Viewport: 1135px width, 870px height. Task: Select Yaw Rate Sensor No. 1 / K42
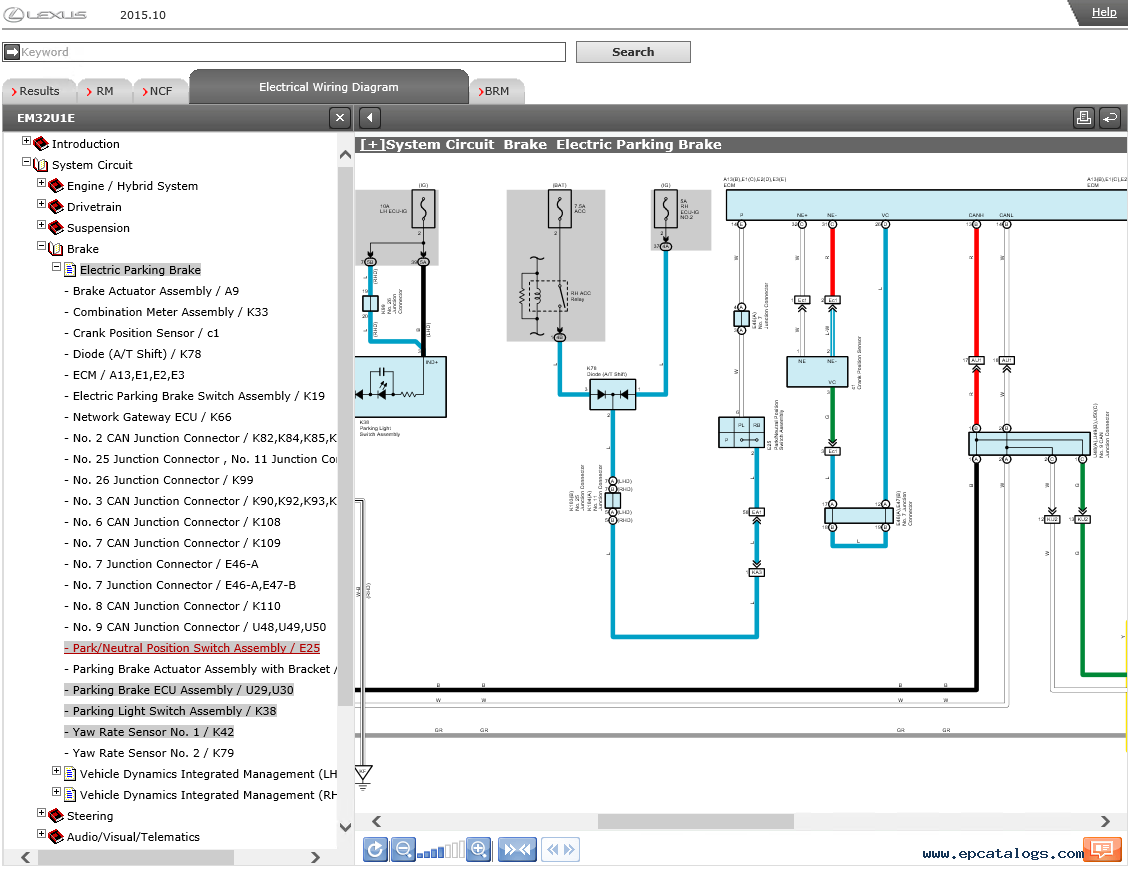(x=149, y=732)
